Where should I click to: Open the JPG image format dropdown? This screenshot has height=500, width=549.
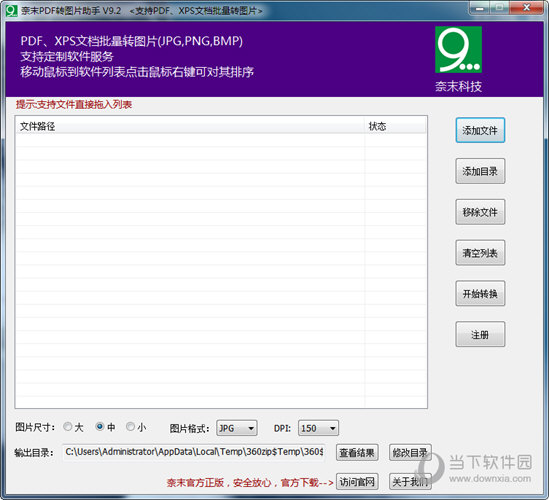[x=237, y=428]
